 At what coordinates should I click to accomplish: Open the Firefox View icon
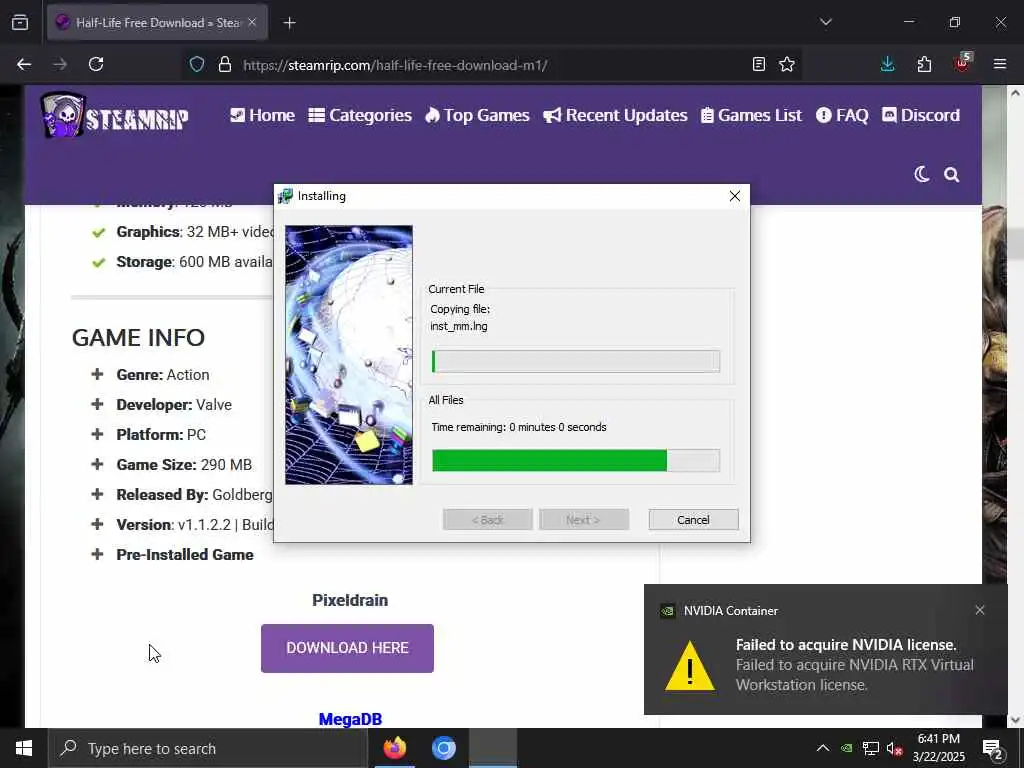(x=20, y=22)
